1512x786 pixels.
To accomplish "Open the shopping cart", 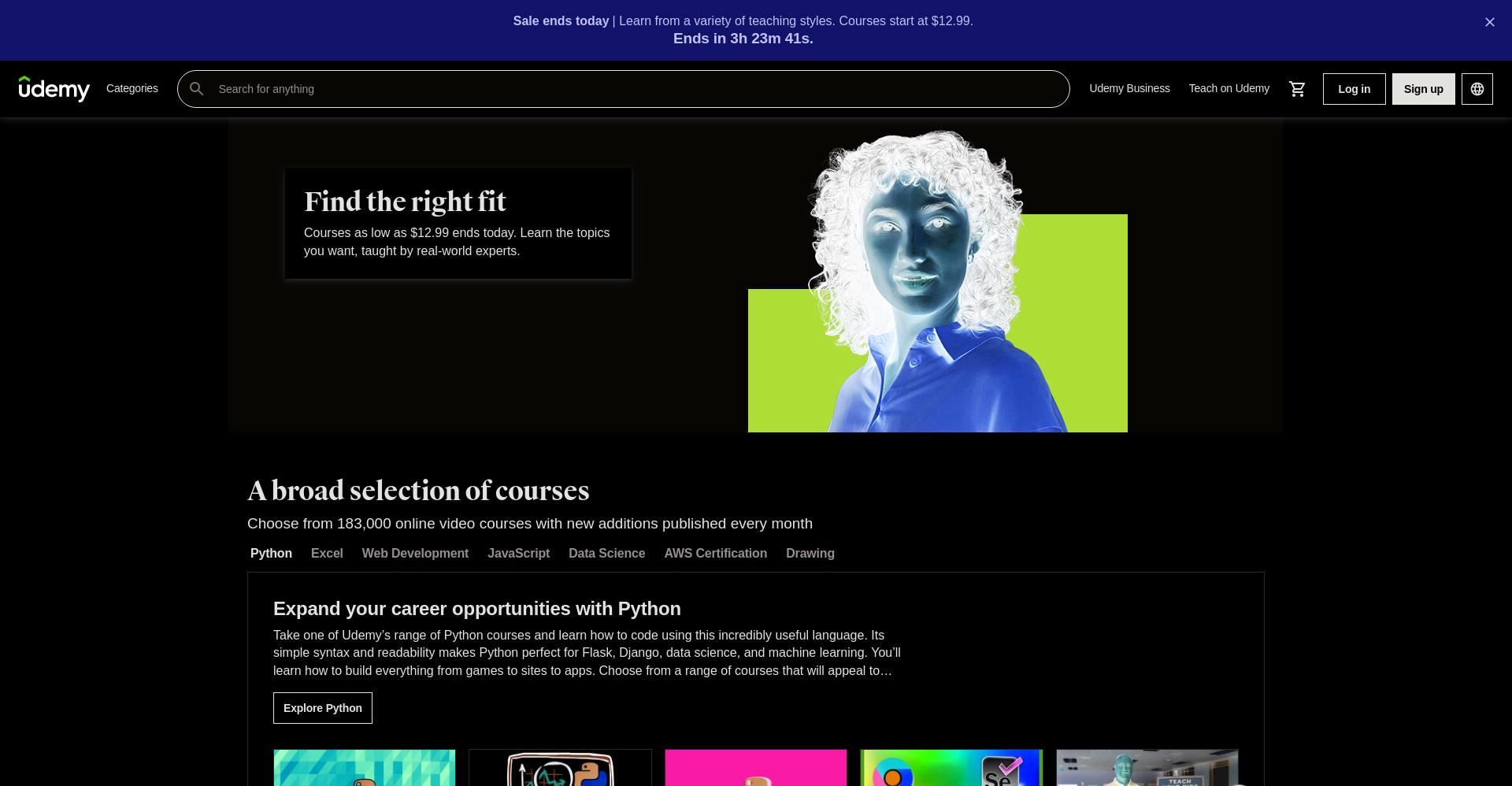I will coord(1298,89).
